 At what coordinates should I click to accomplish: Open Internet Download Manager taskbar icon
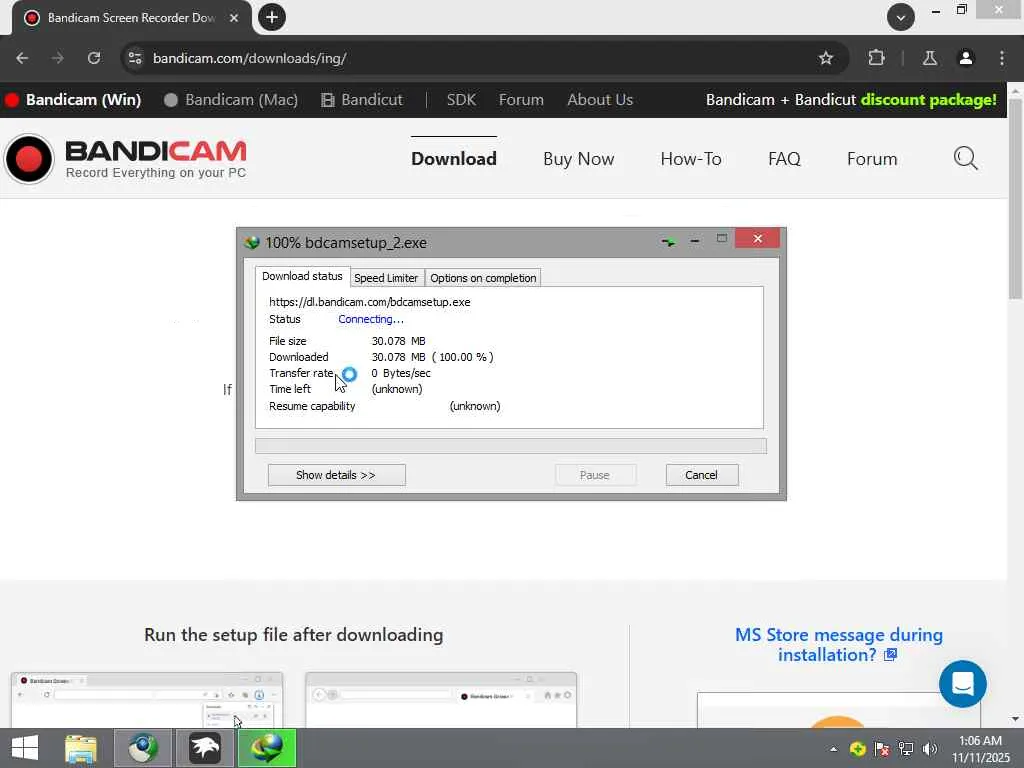point(267,748)
